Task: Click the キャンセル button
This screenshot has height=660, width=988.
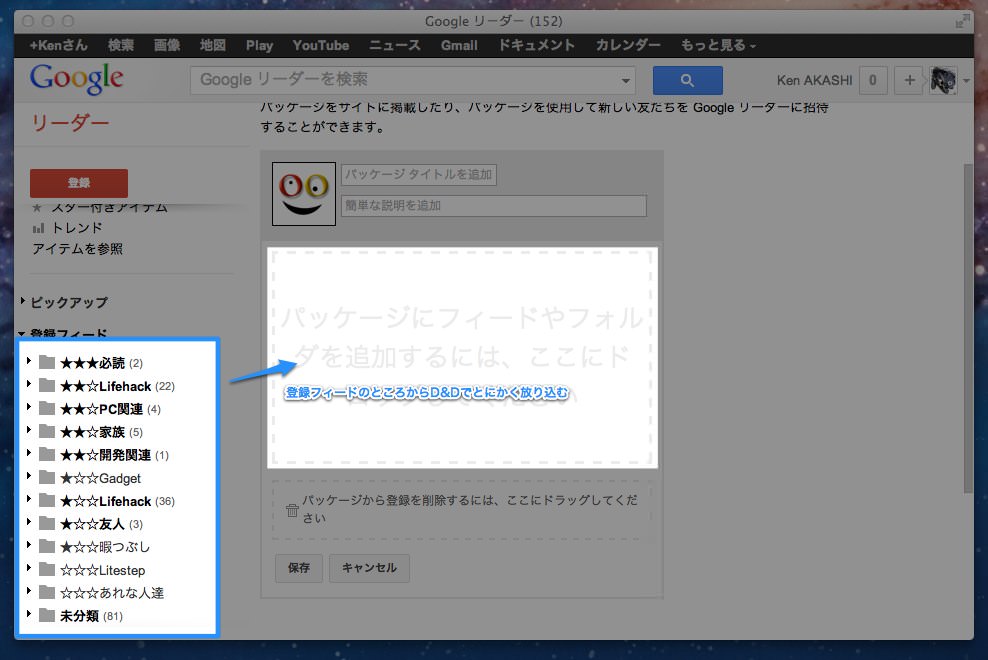Action: tap(369, 568)
